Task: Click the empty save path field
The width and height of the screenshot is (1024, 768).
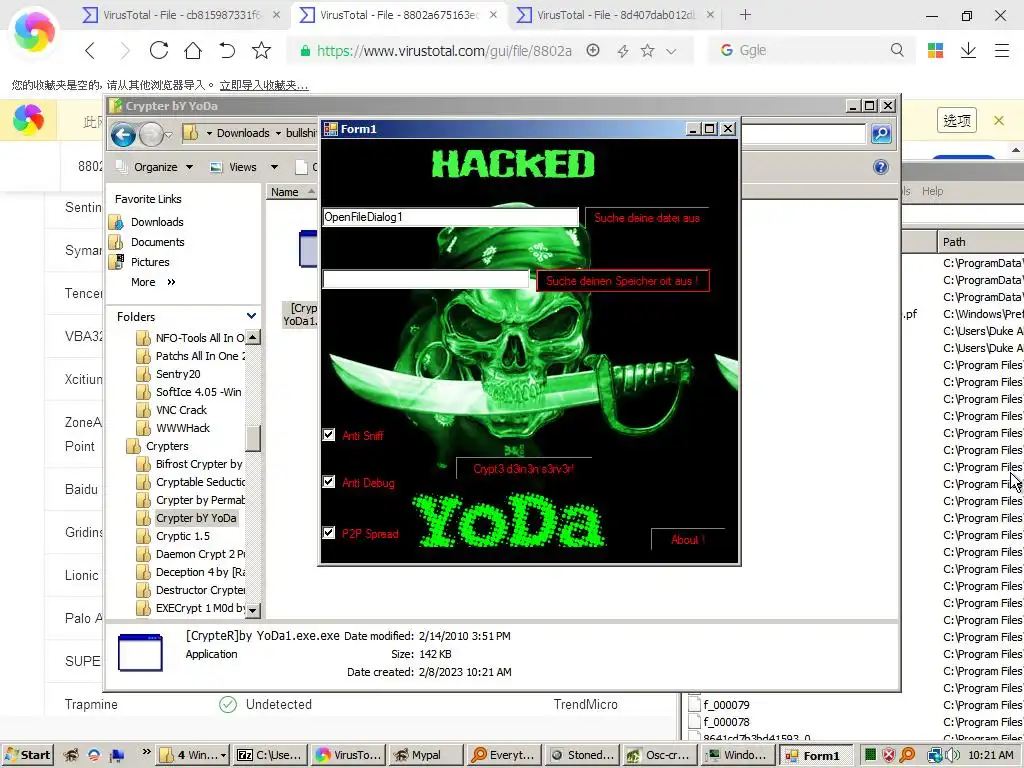Action: click(x=426, y=280)
